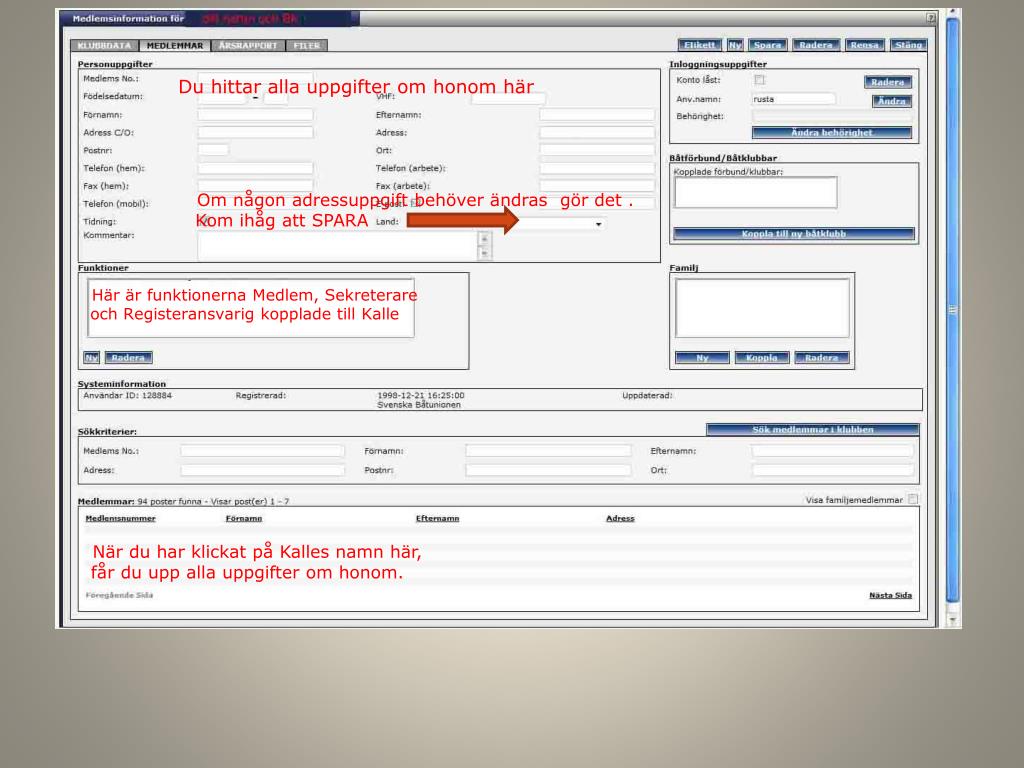Screen dimensions: 1024x768
Task: Click the scrollbar down arrow
Action: (x=953, y=619)
